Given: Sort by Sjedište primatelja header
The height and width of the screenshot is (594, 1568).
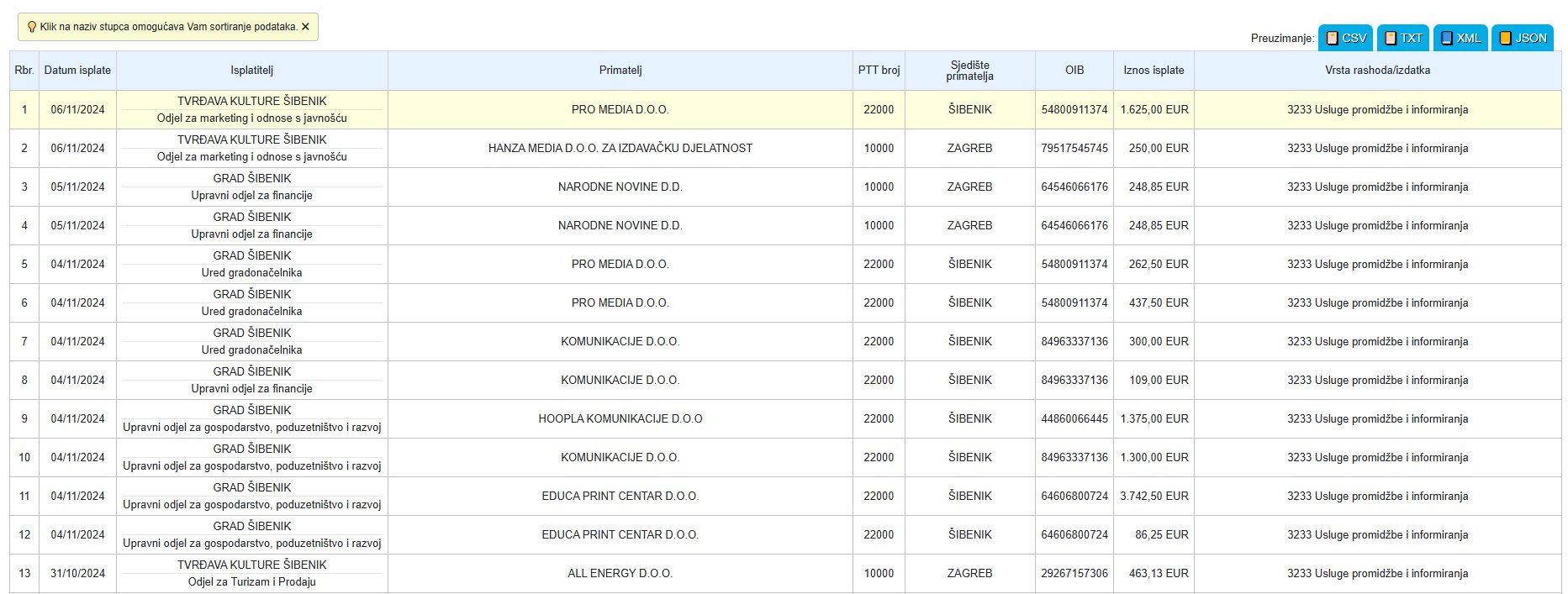Looking at the screenshot, I should pos(970,71).
